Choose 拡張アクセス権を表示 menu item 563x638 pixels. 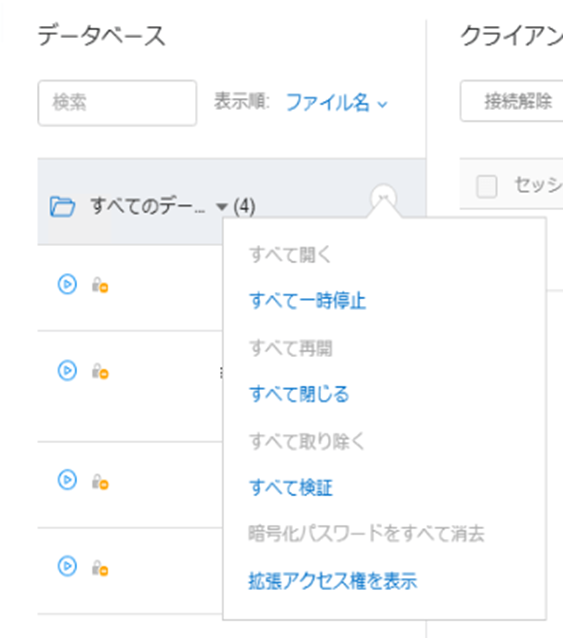click(x=333, y=581)
